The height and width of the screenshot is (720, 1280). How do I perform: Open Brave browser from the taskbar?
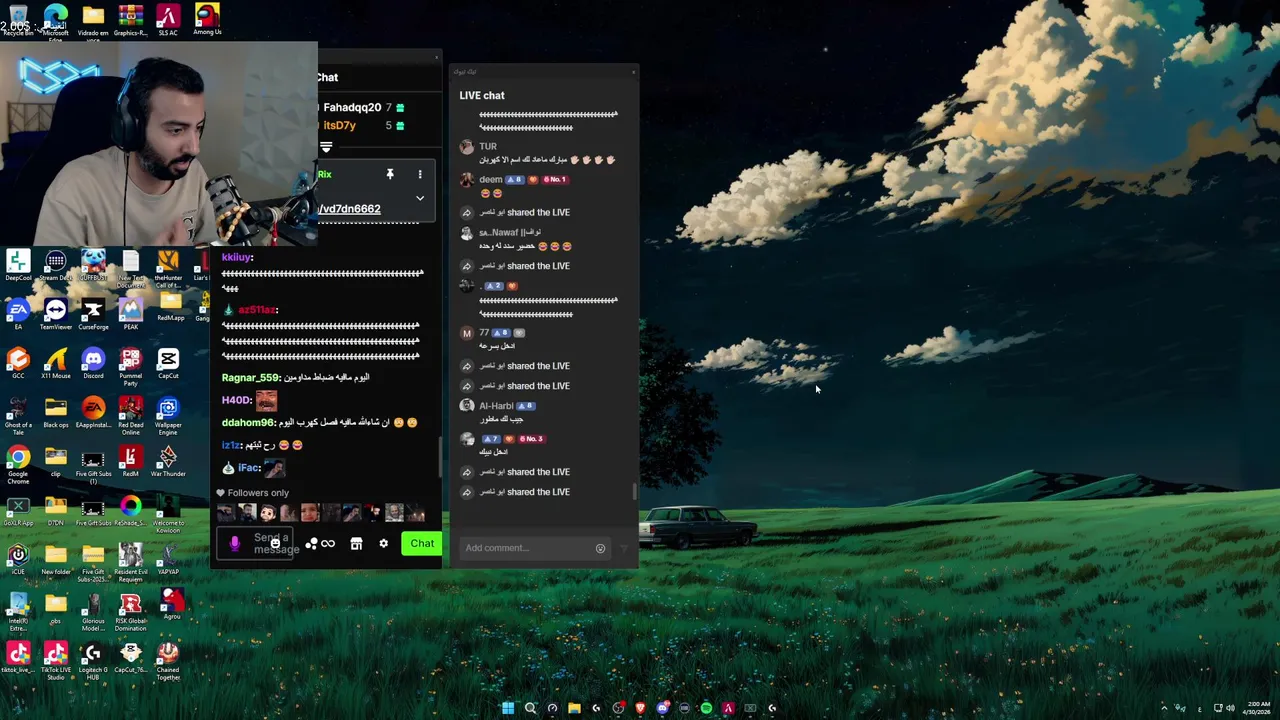pos(640,708)
